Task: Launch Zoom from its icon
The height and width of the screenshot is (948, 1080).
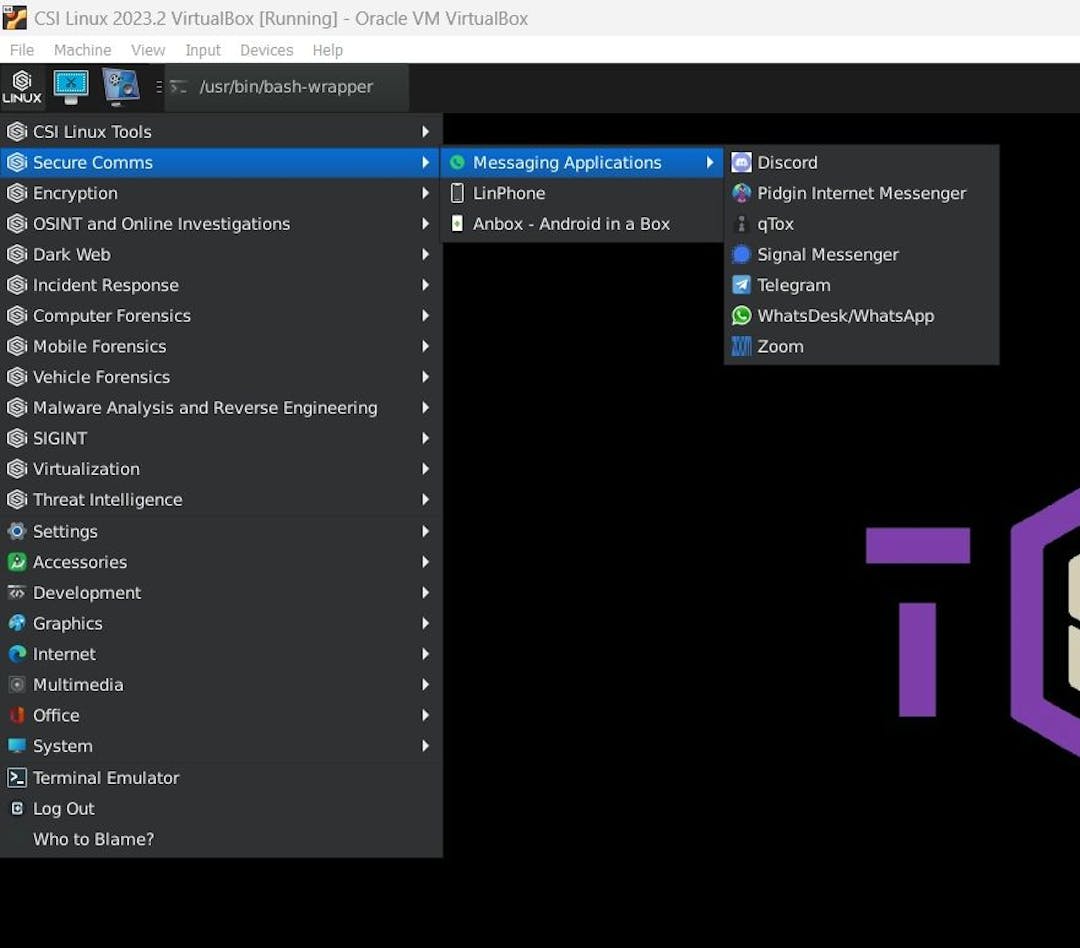Action: pyautogui.click(x=741, y=347)
